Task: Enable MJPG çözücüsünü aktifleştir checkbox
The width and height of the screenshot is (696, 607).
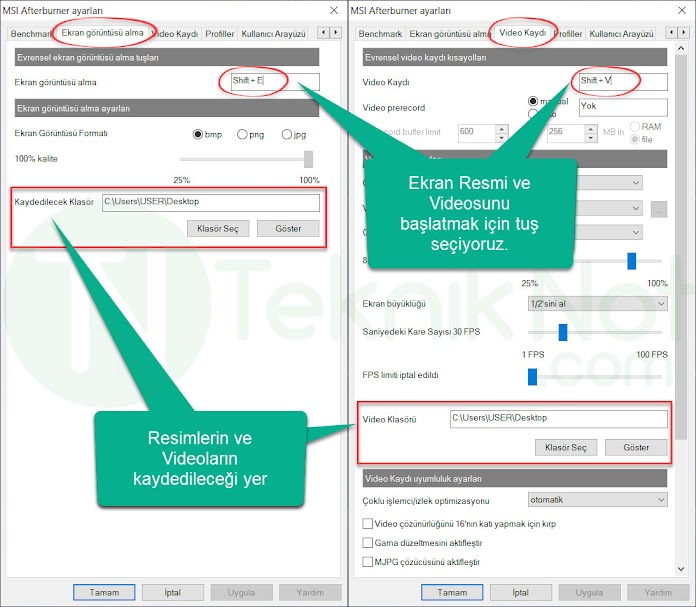Action: (x=368, y=562)
